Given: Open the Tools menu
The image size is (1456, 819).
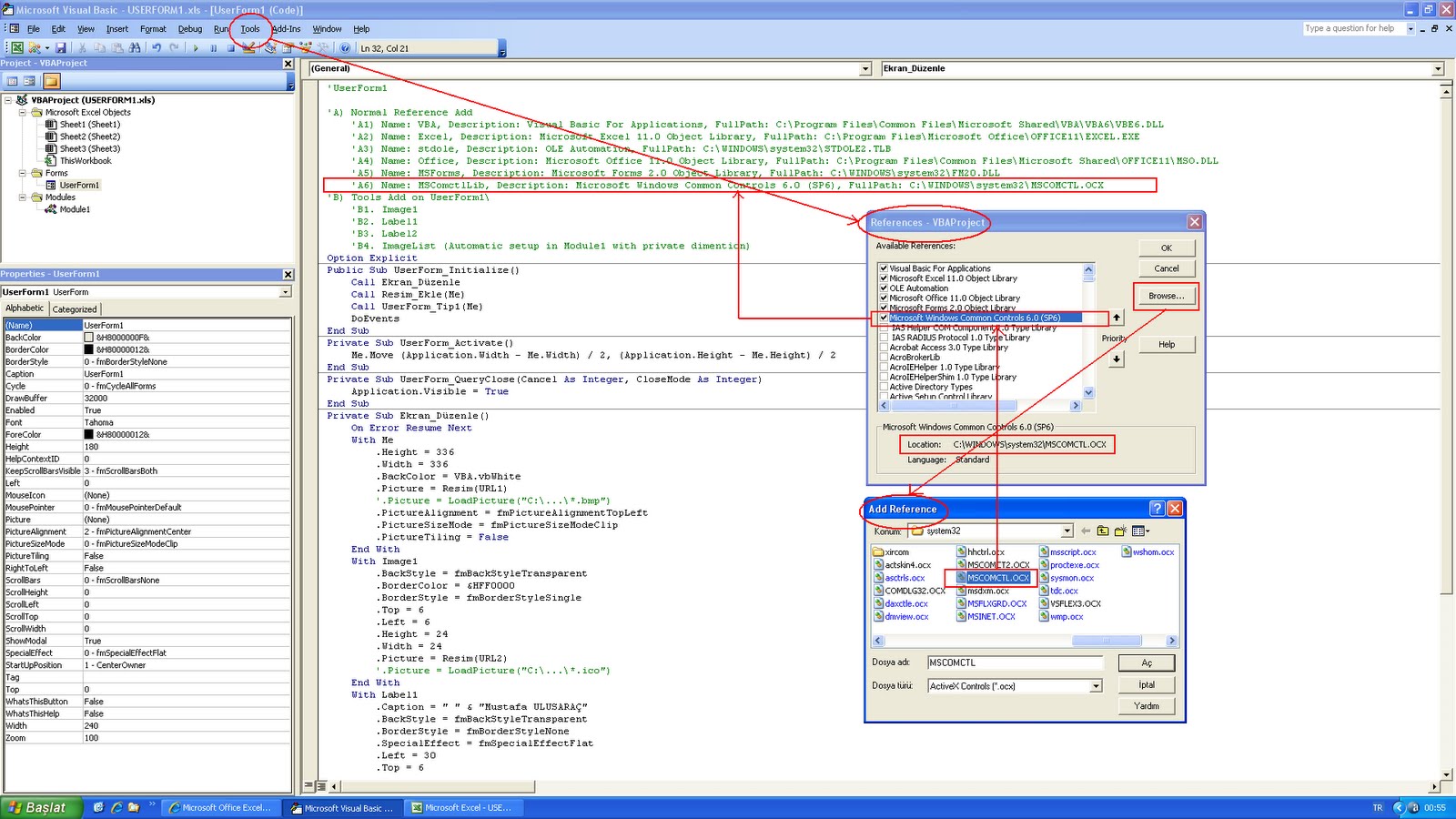Looking at the screenshot, I should tap(250, 29).
